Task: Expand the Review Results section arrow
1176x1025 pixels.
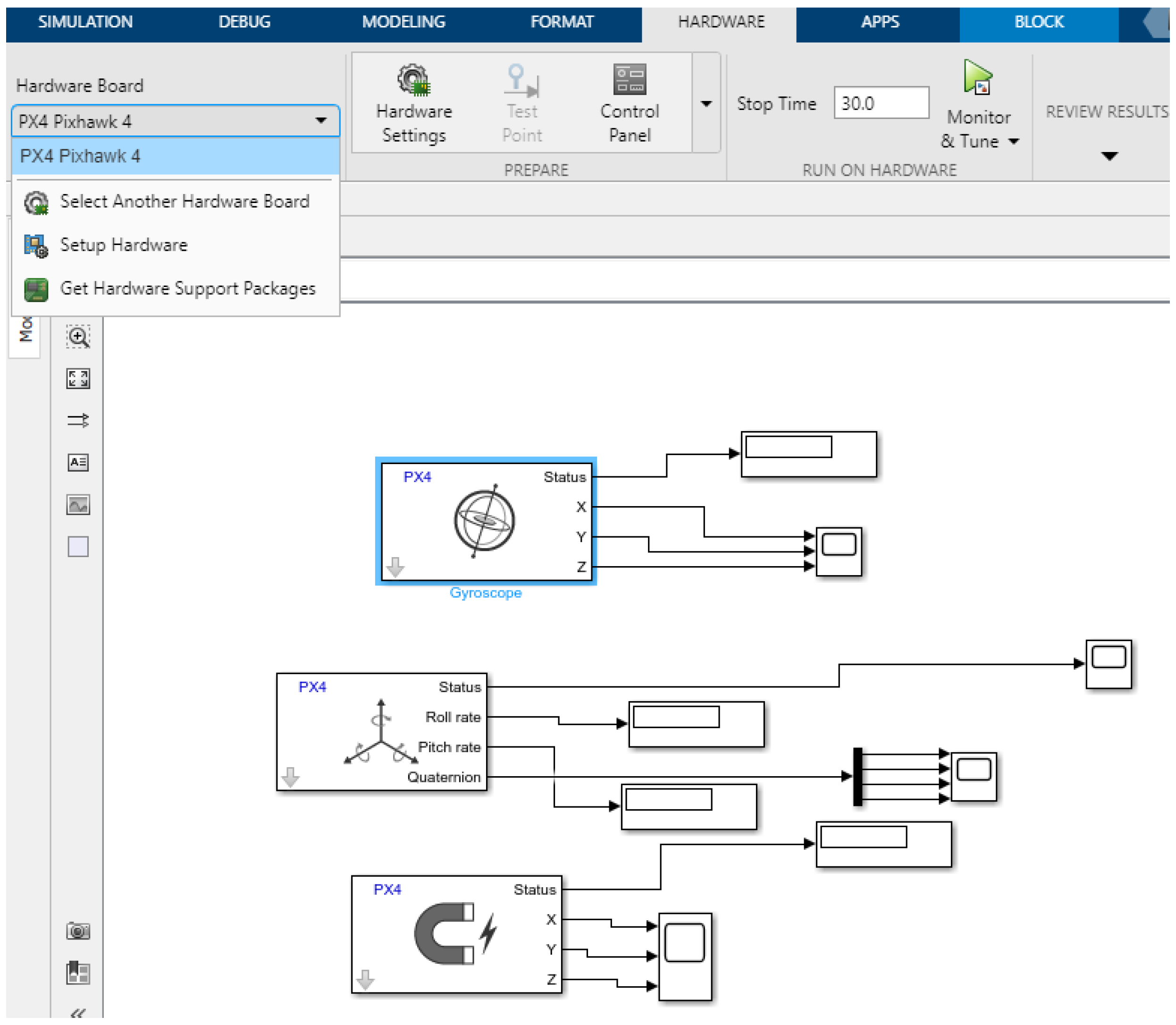Action: pos(1109,156)
